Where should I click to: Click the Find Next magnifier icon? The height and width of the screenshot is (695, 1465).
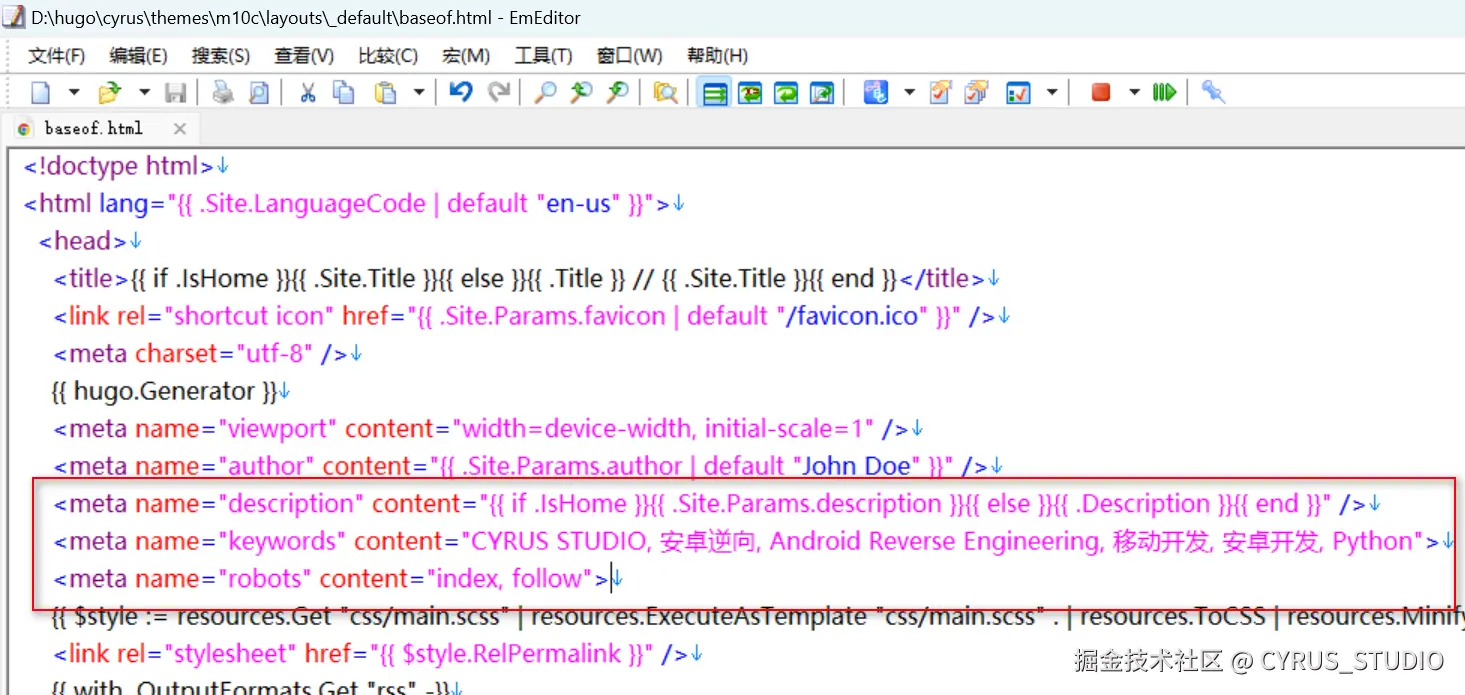point(618,93)
